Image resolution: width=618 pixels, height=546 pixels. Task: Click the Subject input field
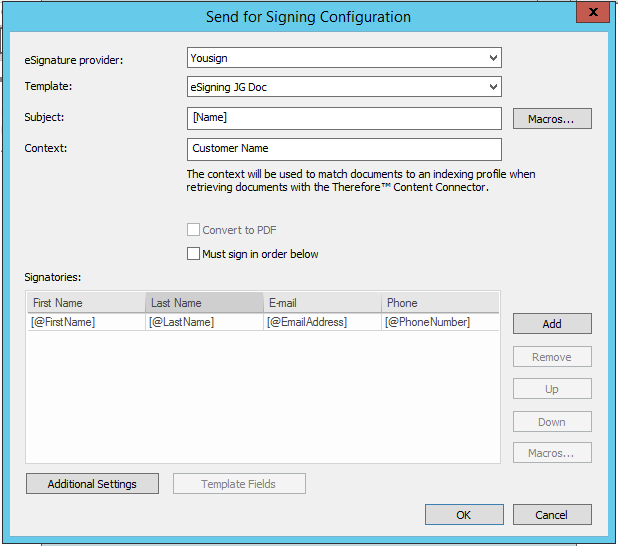click(344, 118)
